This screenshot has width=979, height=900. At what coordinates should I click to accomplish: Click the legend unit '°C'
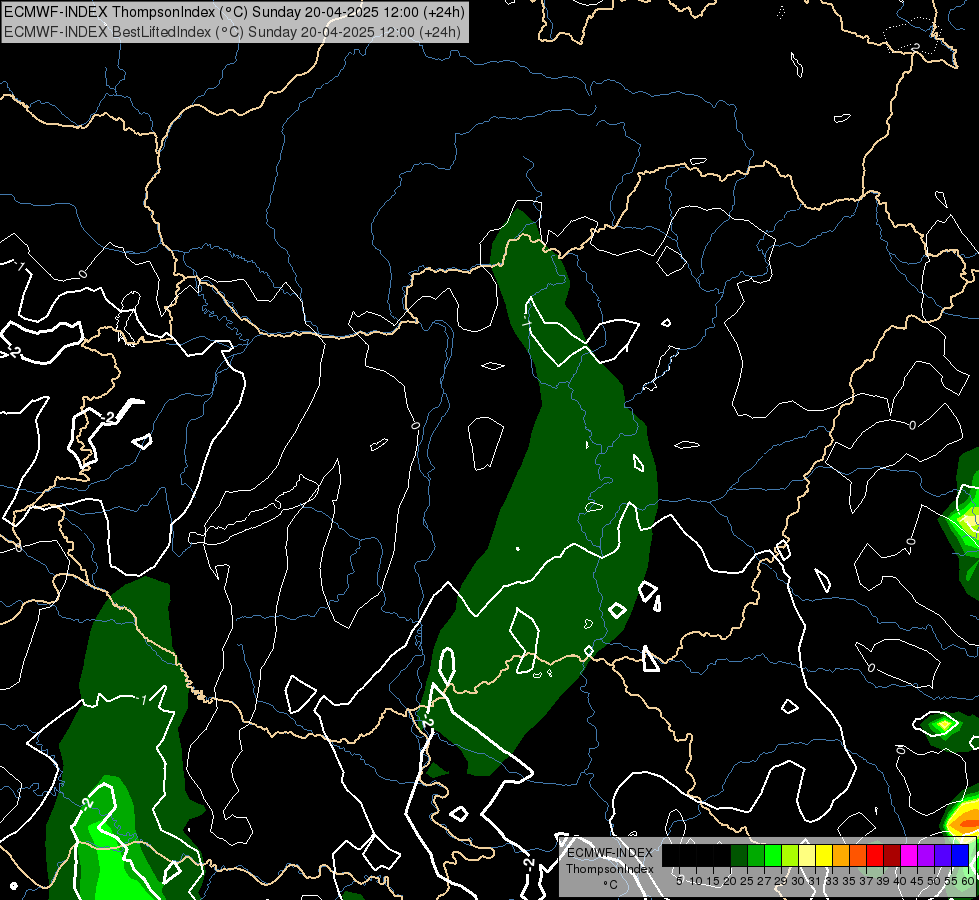(x=611, y=884)
